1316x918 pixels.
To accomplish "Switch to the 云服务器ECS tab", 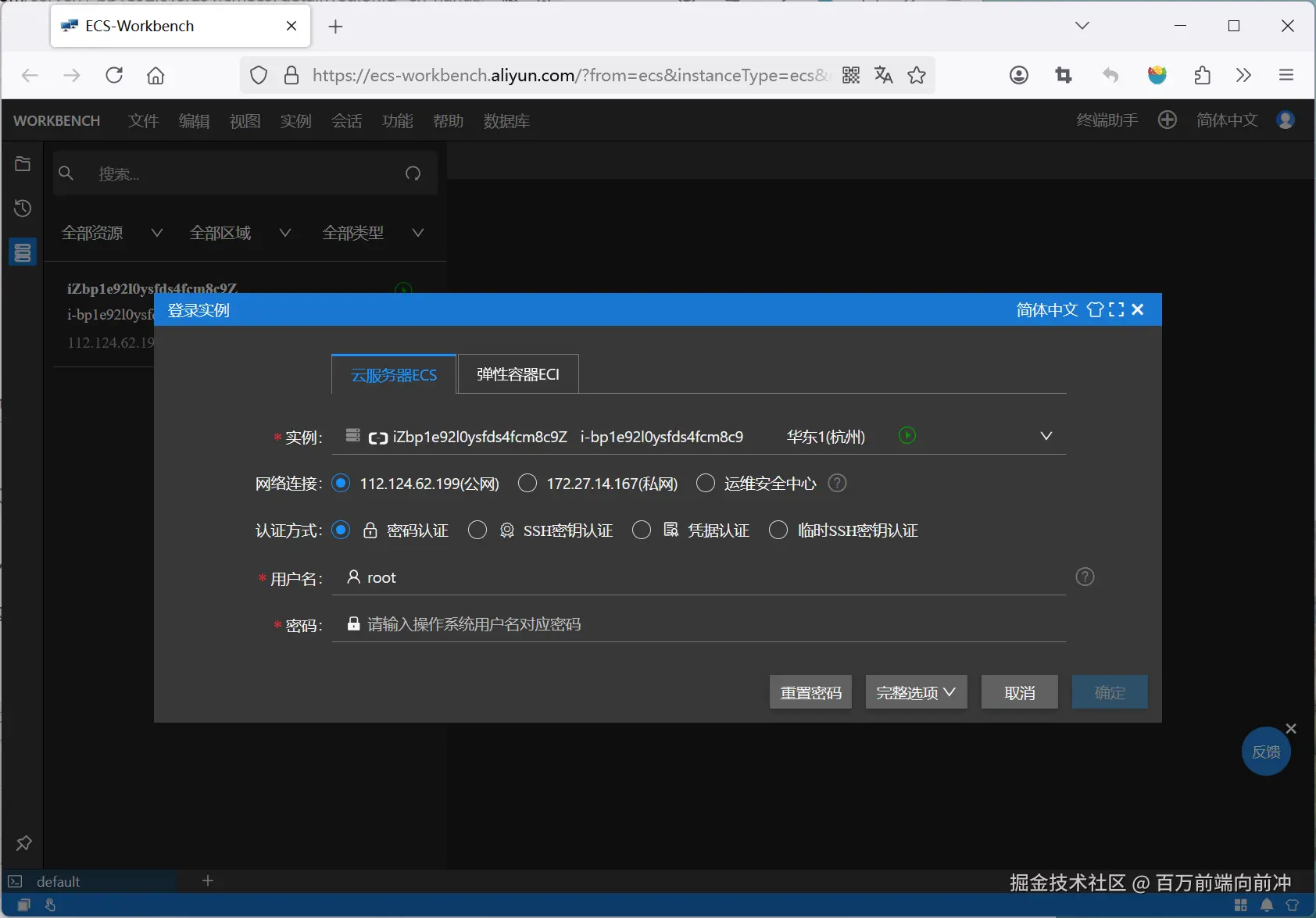I will (394, 374).
